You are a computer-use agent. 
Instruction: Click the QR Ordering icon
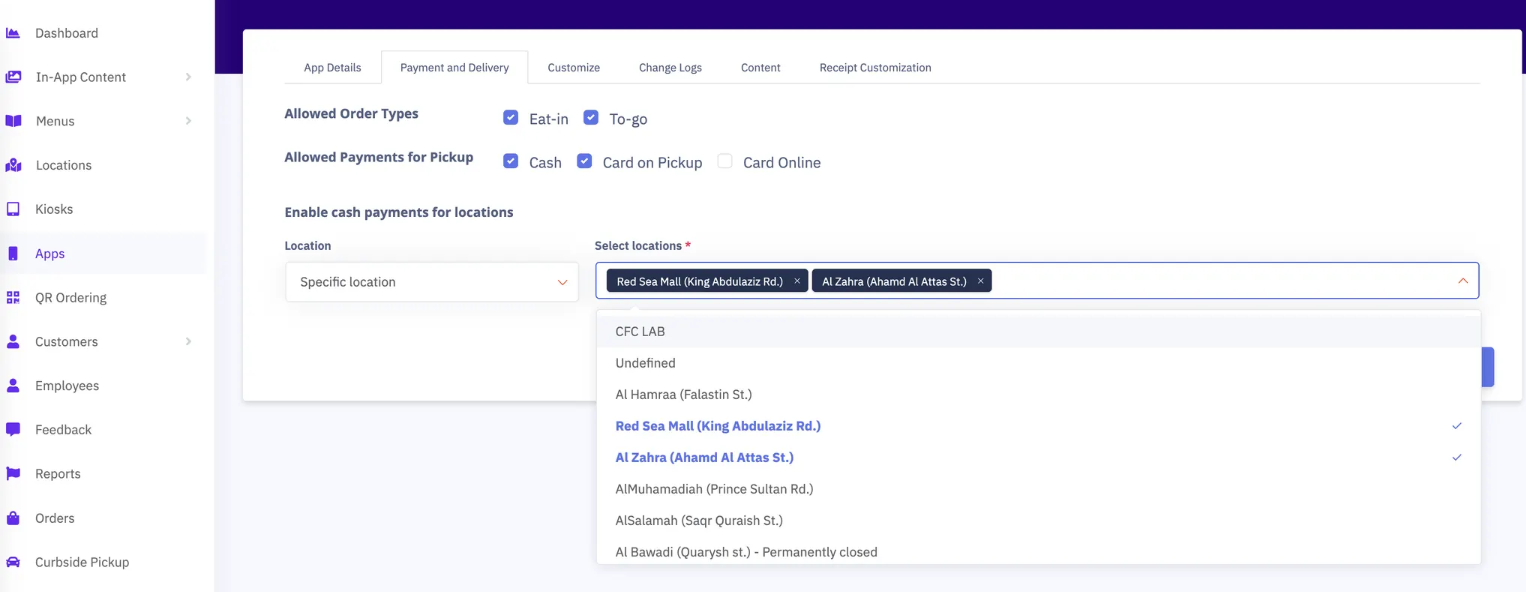click(x=13, y=297)
